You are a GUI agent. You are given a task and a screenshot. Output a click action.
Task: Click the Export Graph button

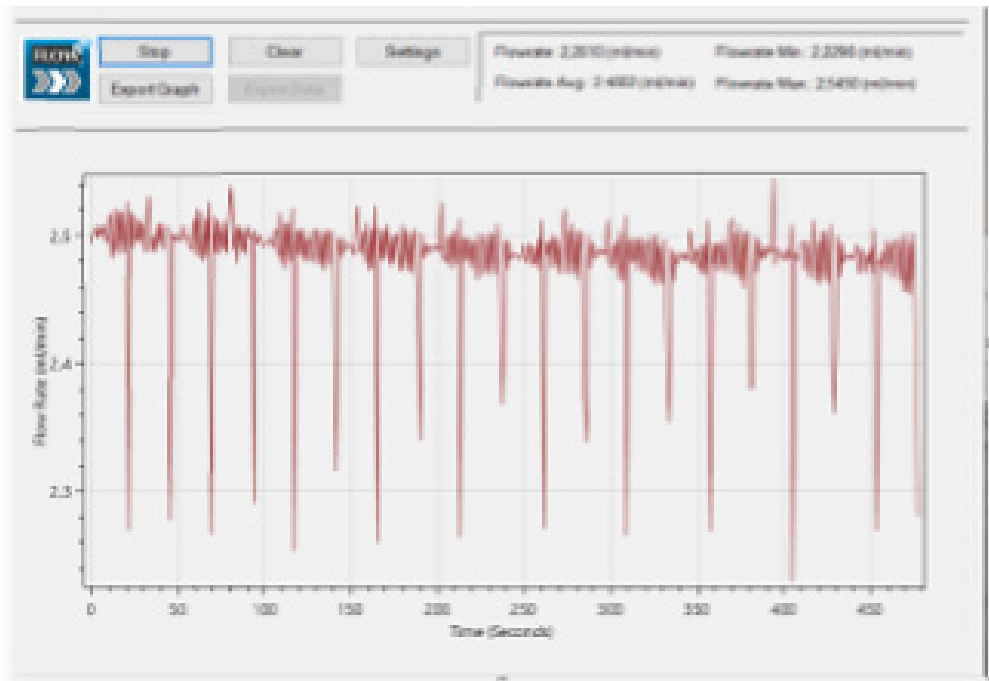click(x=155, y=89)
